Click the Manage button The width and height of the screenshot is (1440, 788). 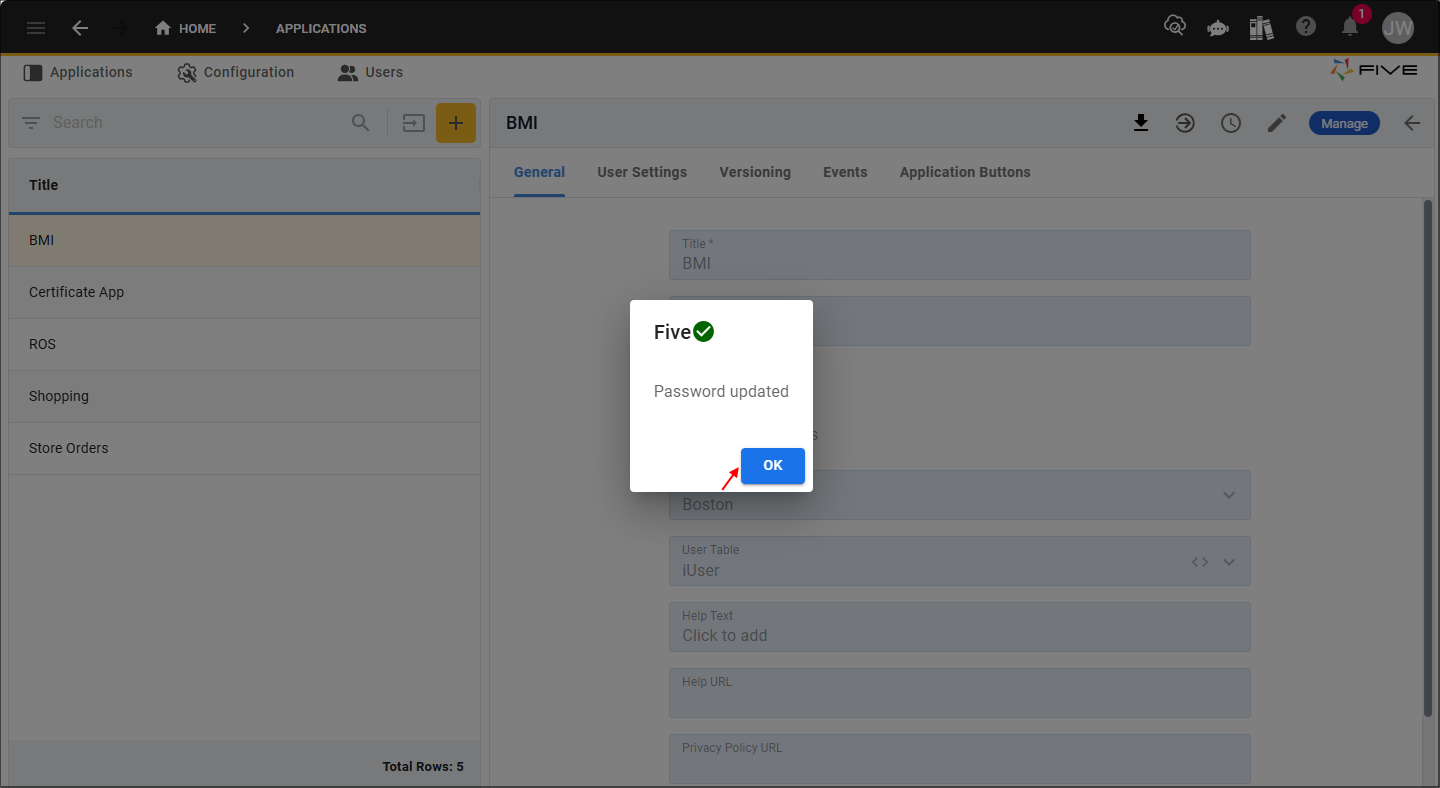(1344, 123)
